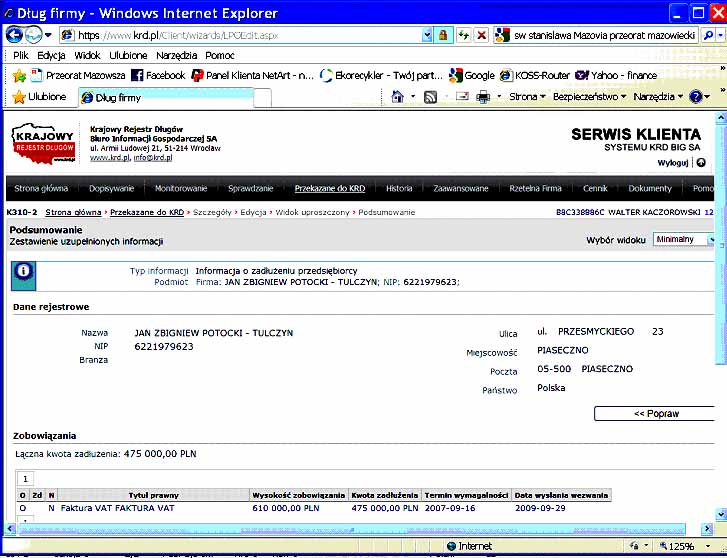This screenshot has width=727, height=558.
Task: Click the magnifier search button
Action: click(708, 35)
